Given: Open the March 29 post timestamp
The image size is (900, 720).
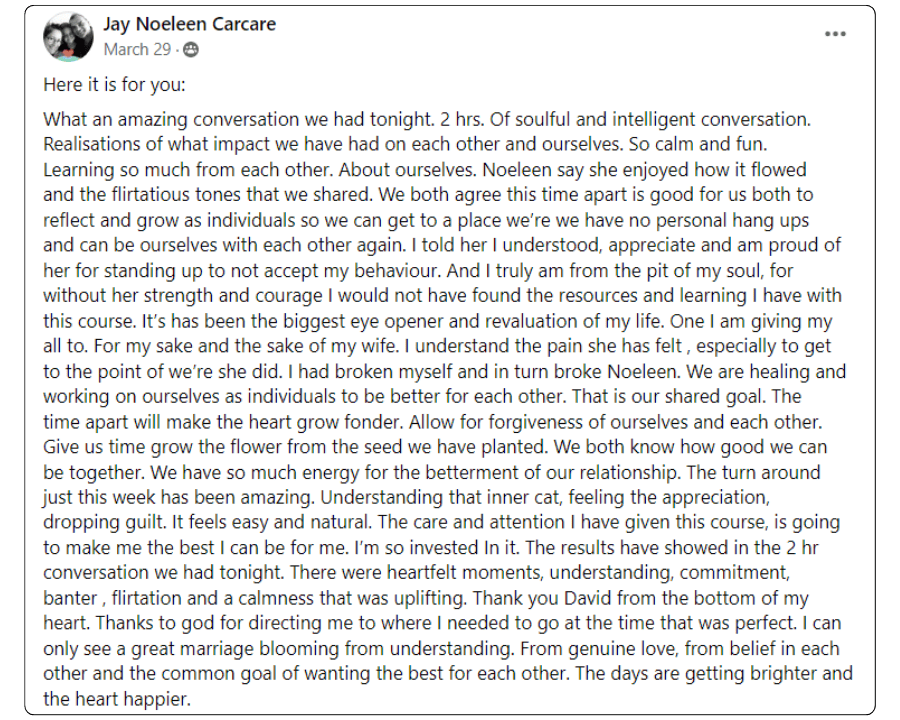Looking at the screenshot, I should click(x=137, y=50).
